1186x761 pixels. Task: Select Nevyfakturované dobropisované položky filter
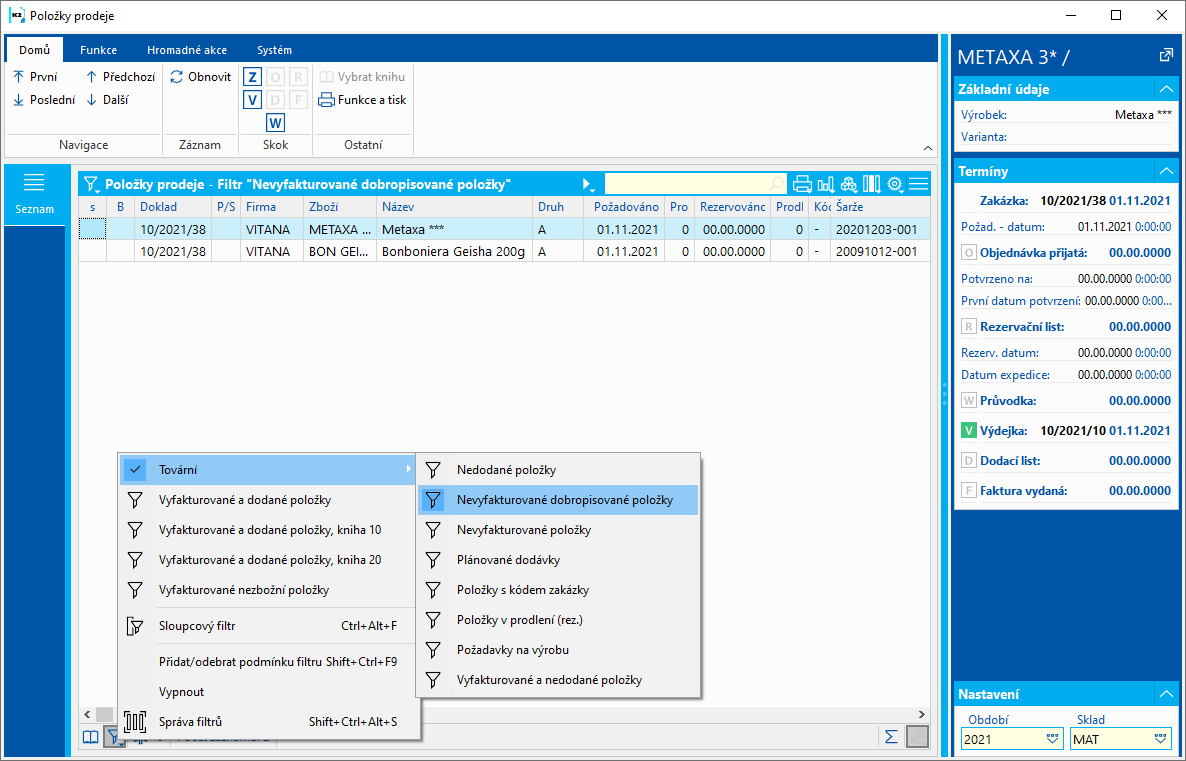558,500
